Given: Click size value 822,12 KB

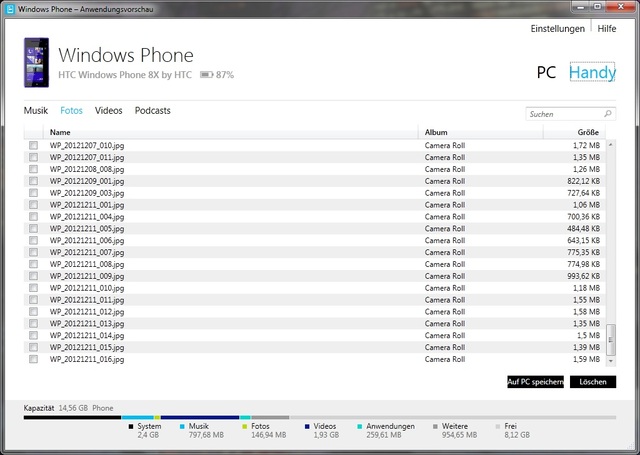Looking at the screenshot, I should click(584, 181).
